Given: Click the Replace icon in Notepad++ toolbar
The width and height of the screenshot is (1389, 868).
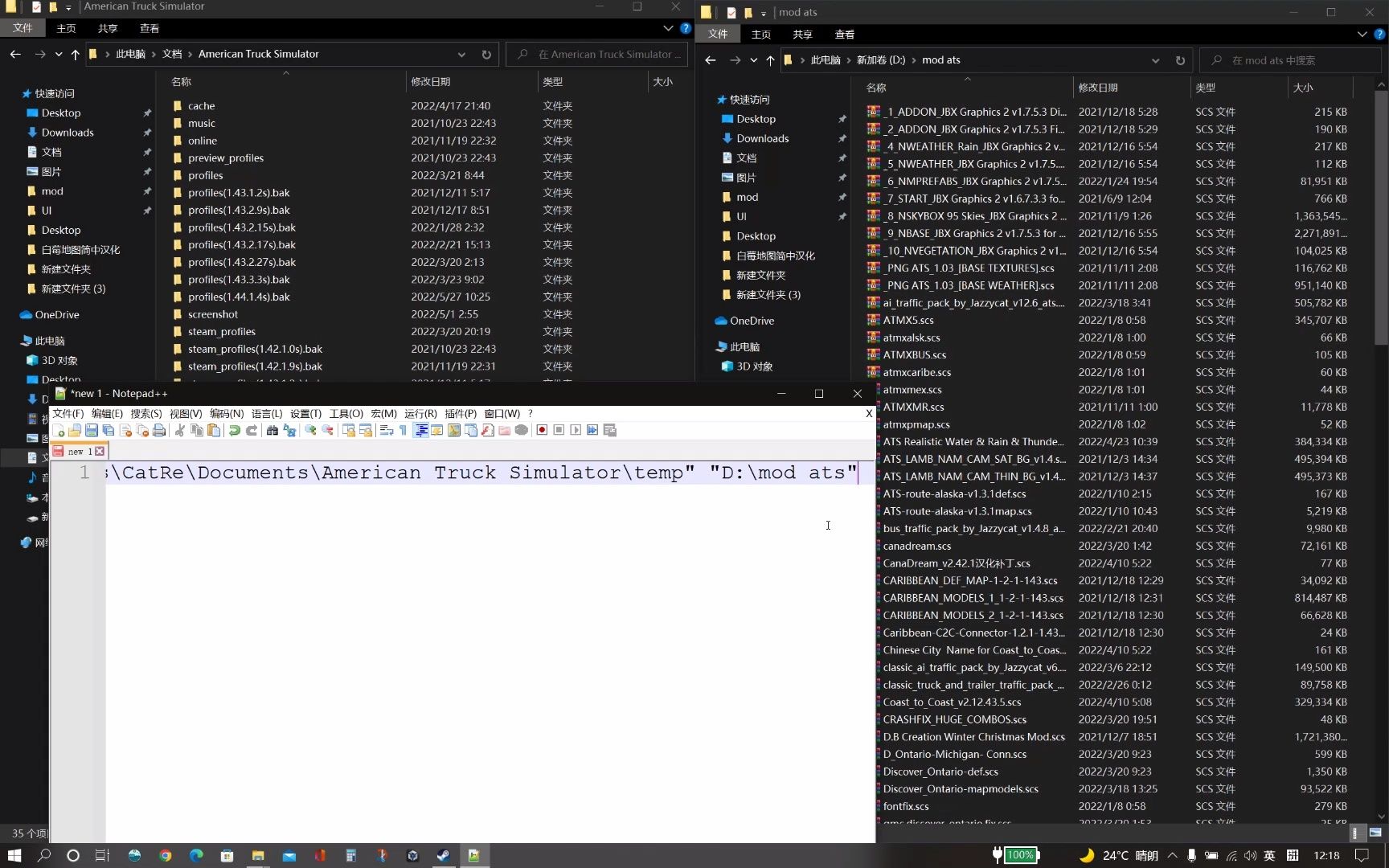Looking at the screenshot, I should tap(289, 430).
